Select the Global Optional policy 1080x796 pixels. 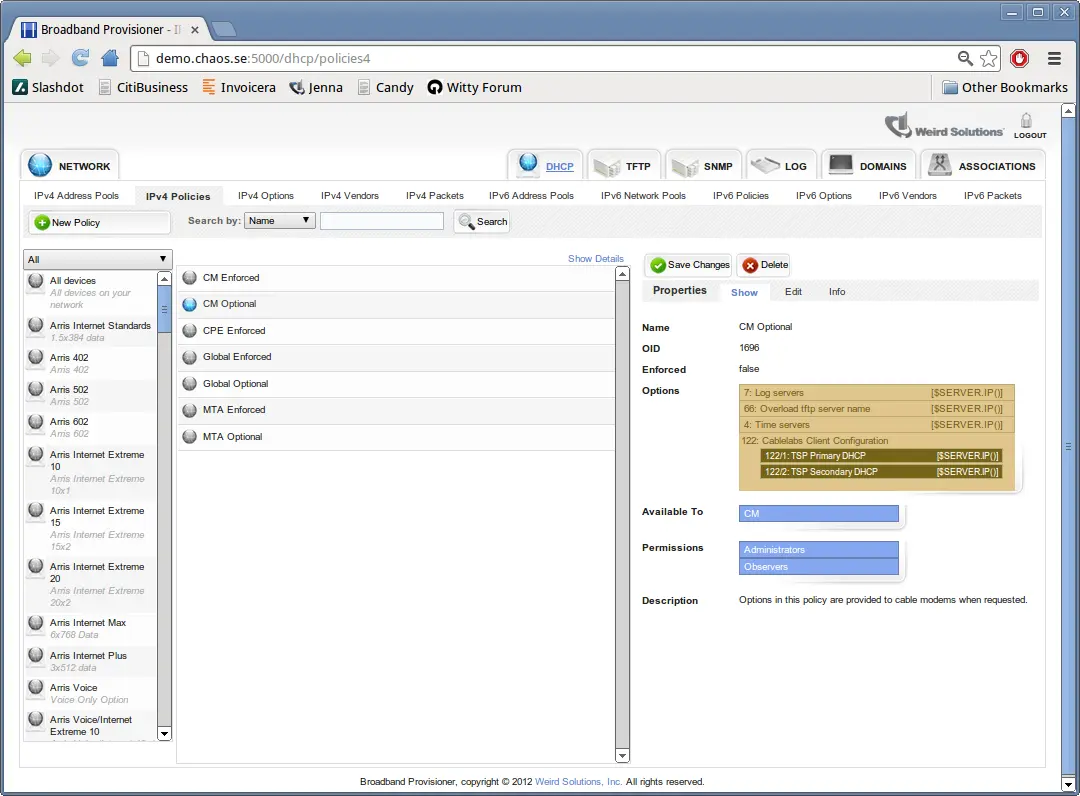click(x=235, y=384)
